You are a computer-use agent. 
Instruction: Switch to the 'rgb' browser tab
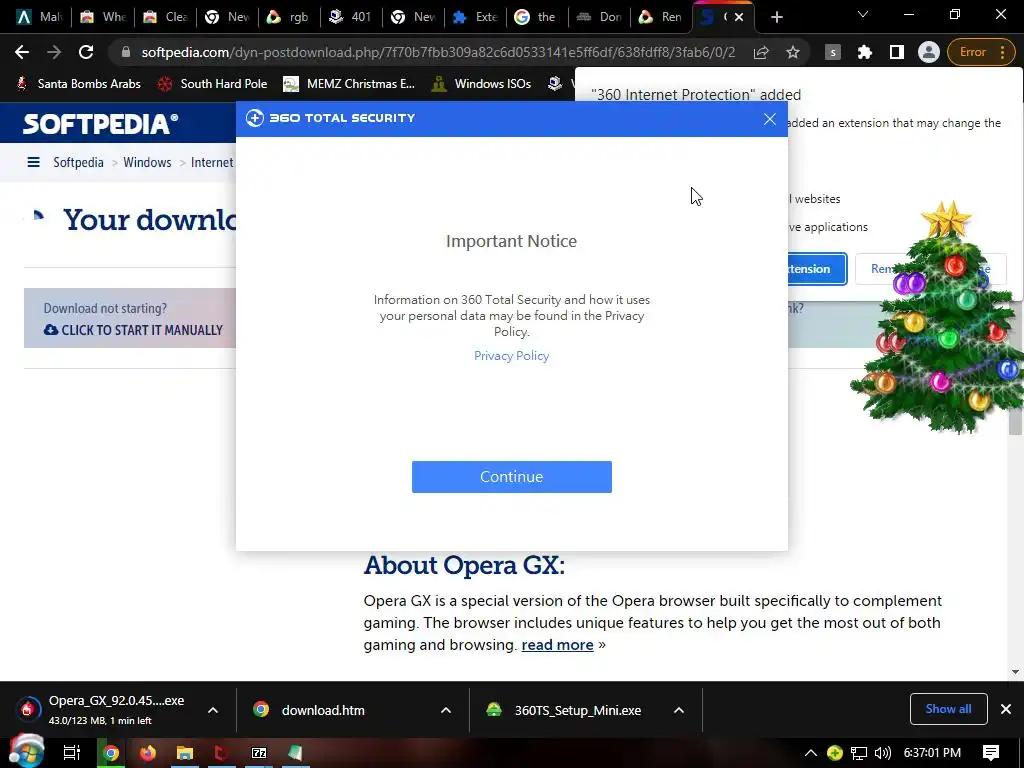pos(289,17)
